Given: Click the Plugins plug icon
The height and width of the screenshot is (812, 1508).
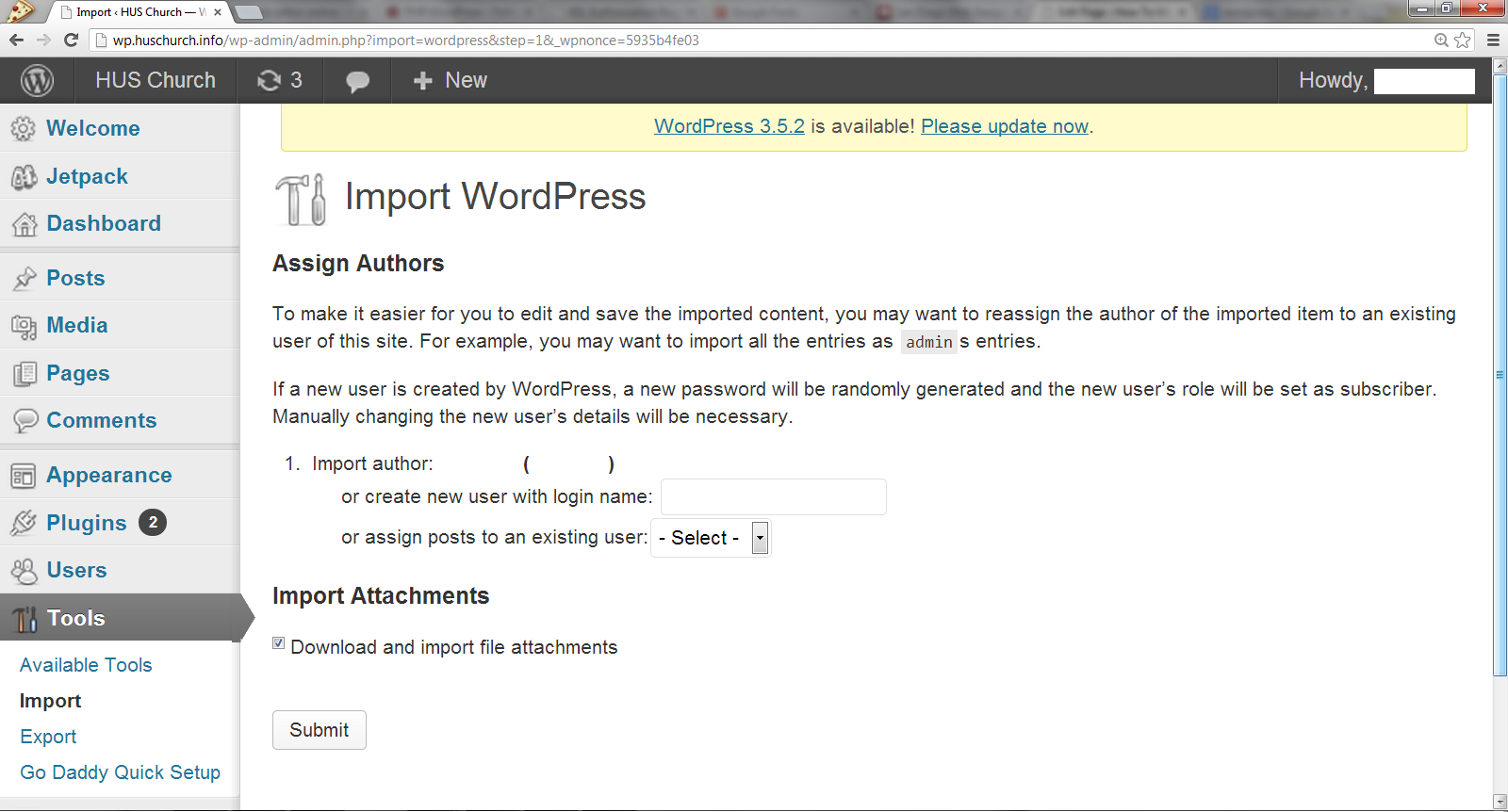Looking at the screenshot, I should (x=24, y=523).
